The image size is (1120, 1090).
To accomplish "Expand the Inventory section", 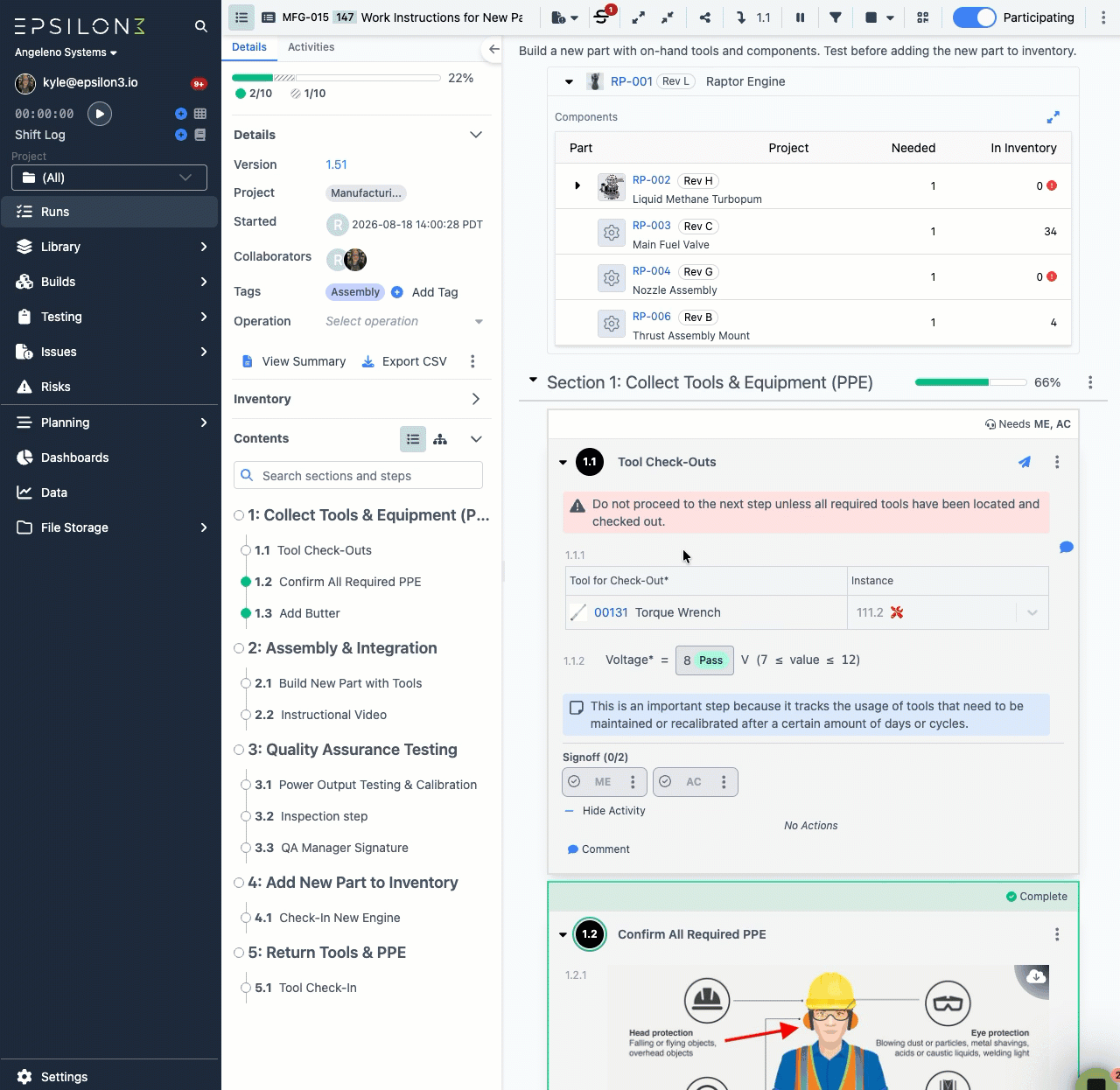I will (476, 399).
